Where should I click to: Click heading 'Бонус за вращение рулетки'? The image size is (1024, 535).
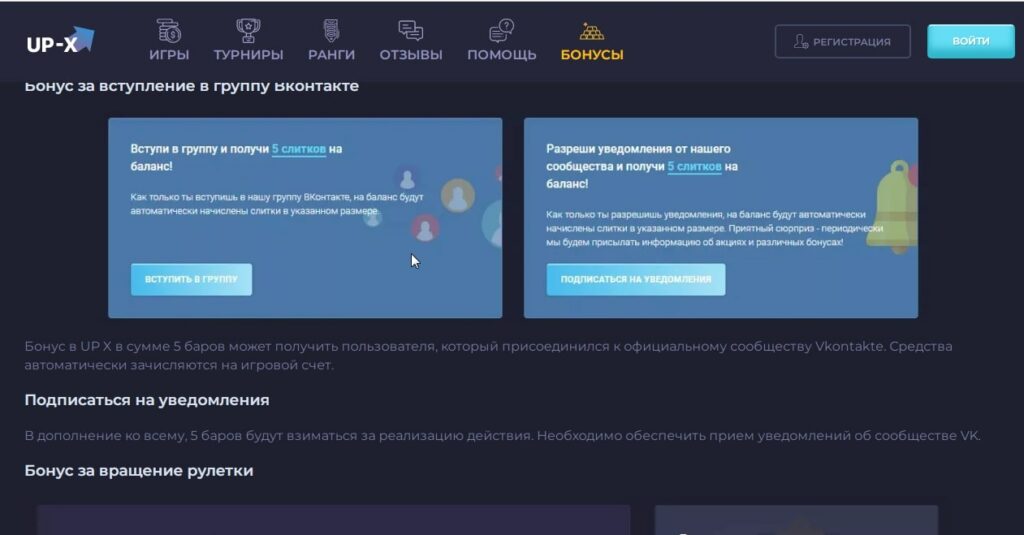click(x=139, y=470)
